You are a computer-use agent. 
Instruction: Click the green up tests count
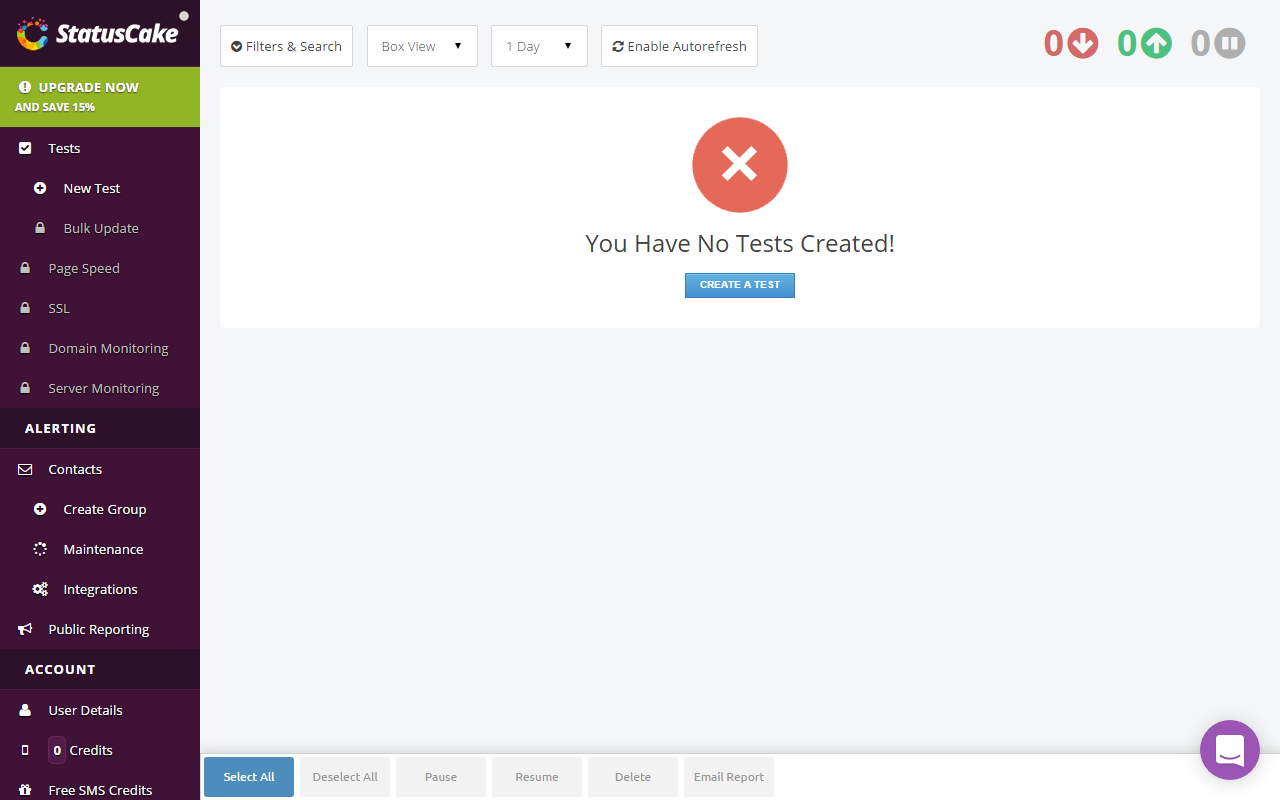[x=1127, y=44]
